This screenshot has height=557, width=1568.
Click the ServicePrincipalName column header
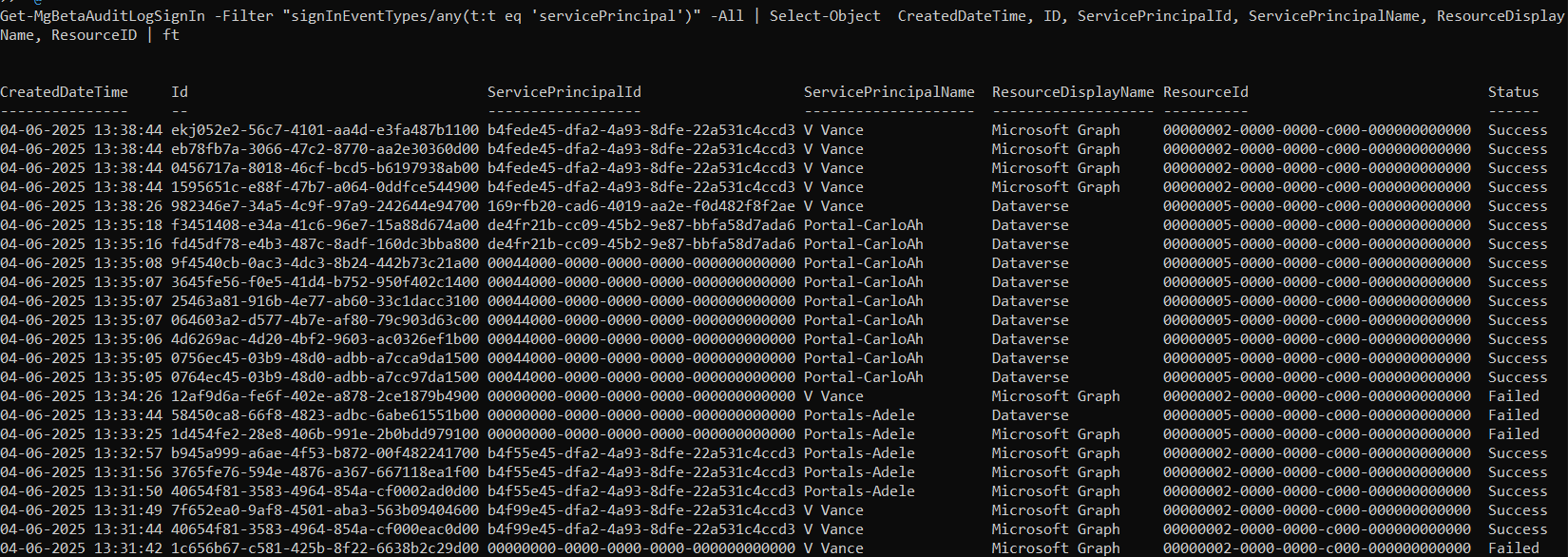pyautogui.click(x=889, y=92)
